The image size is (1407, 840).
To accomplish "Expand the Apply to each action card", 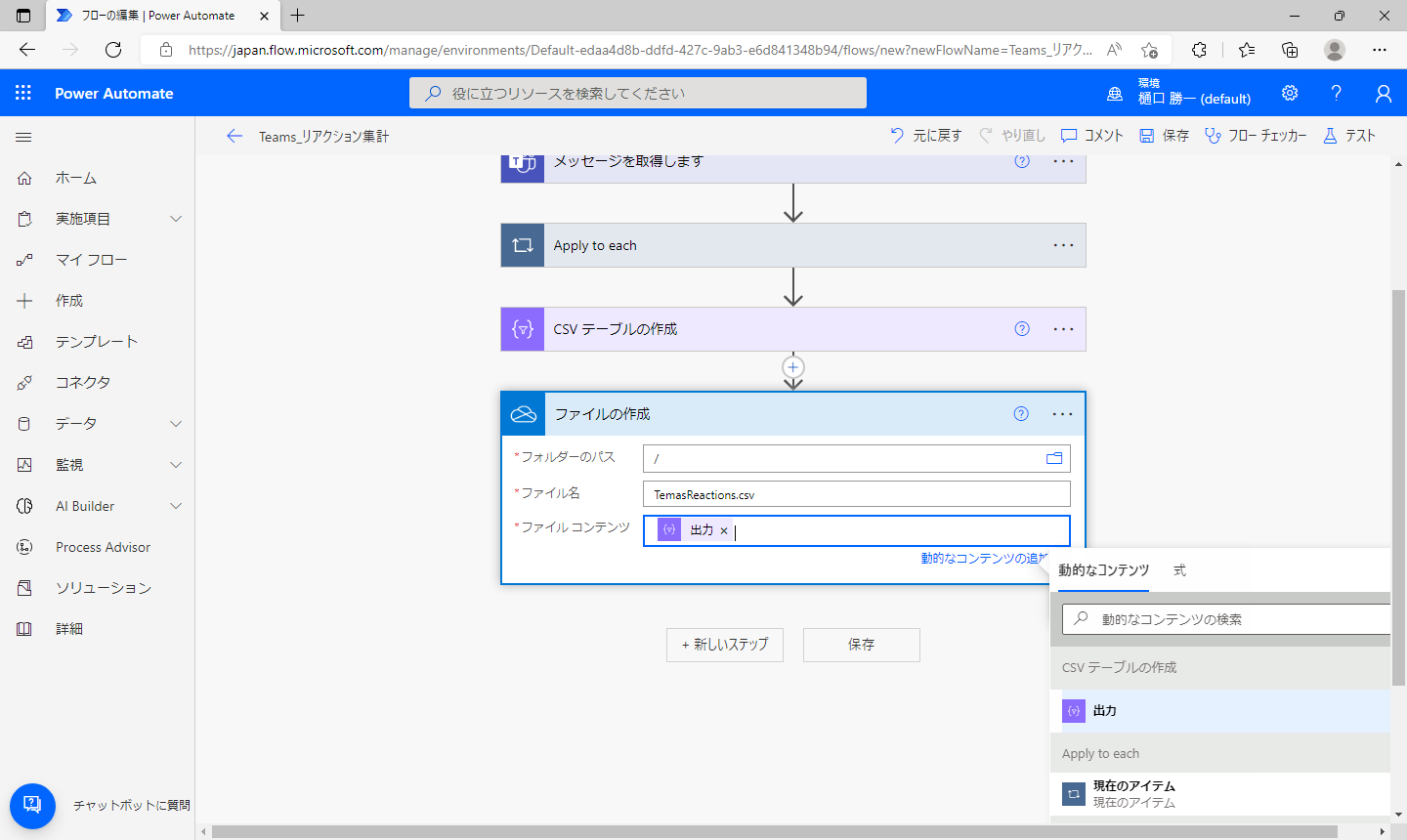I will pos(793,245).
